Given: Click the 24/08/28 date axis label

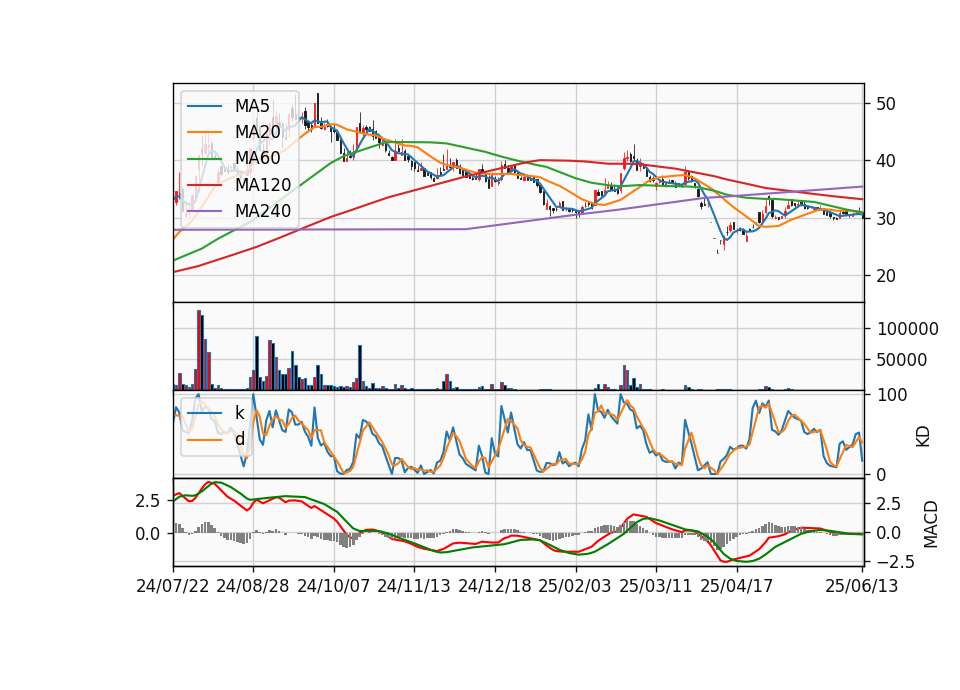Looking at the screenshot, I should pos(253,586).
